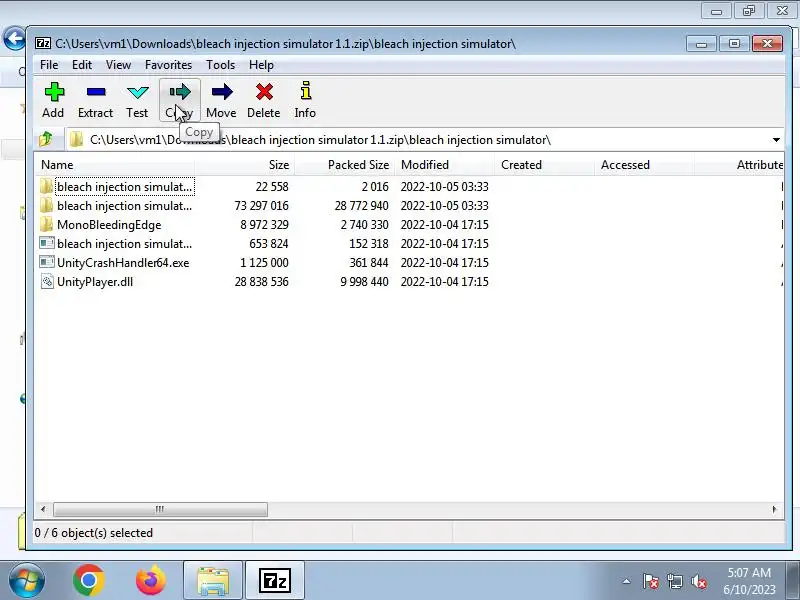Viewport: 800px width, 600px height.
Task: Sort by the Size column header
Action: point(244,165)
